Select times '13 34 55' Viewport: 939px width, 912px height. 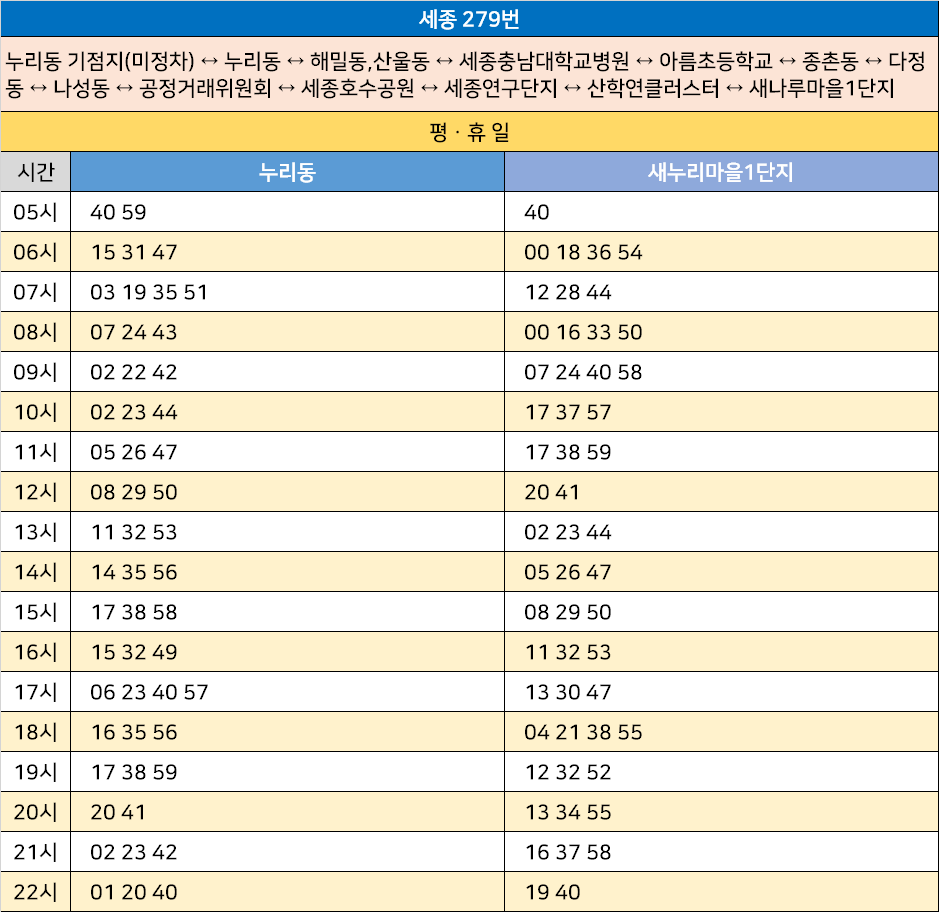point(568,813)
